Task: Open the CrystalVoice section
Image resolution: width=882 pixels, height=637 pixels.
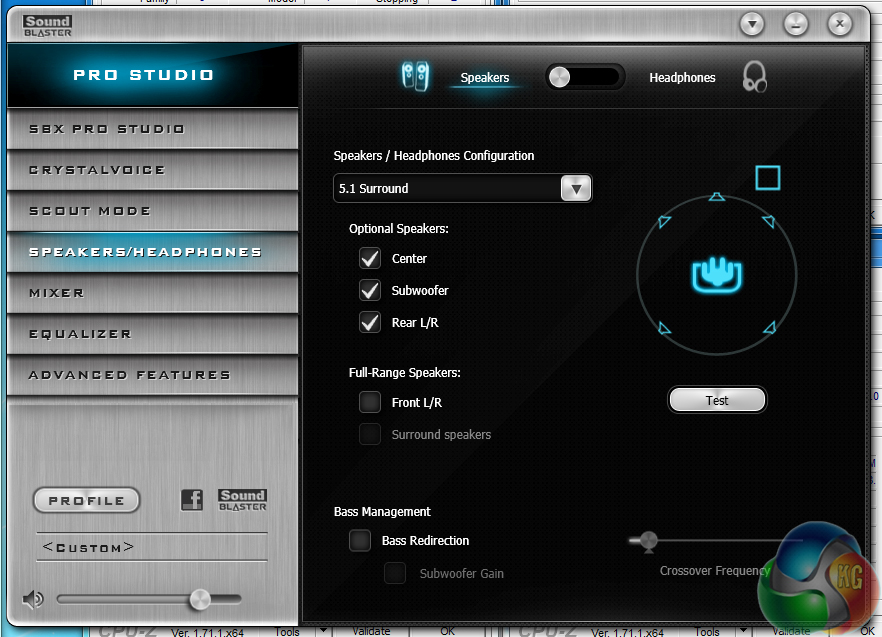Action: [x=152, y=170]
